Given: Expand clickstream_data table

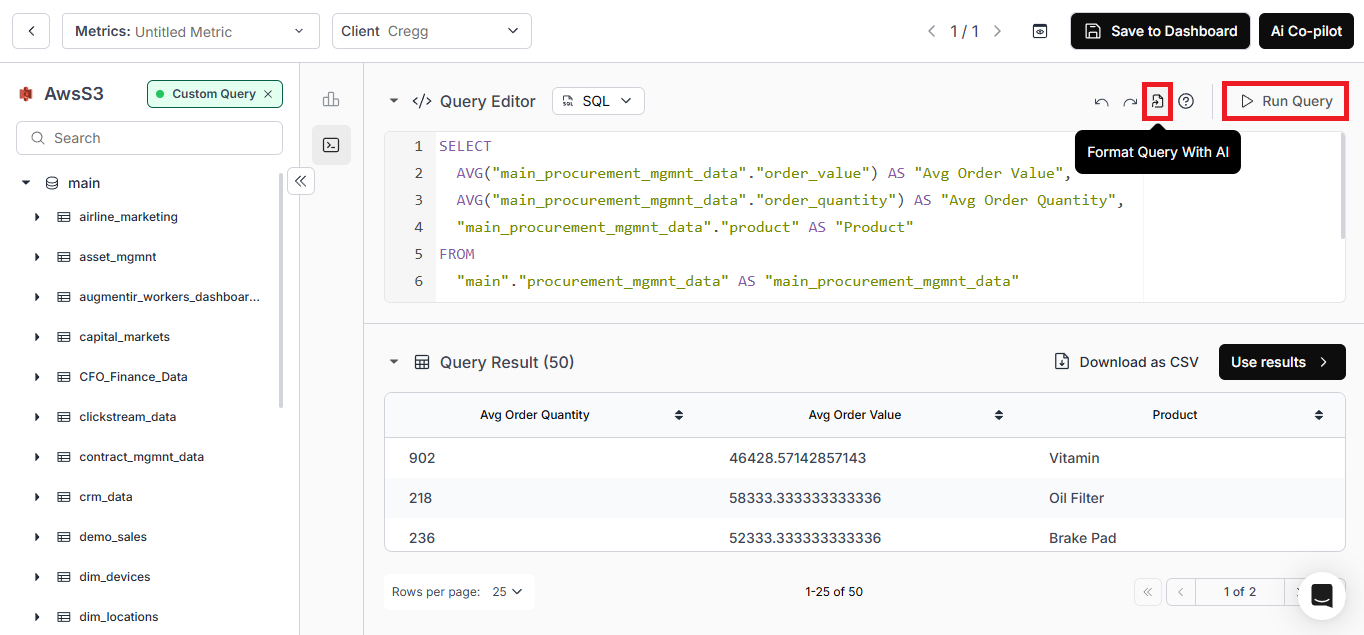Looking at the screenshot, I should point(37,417).
